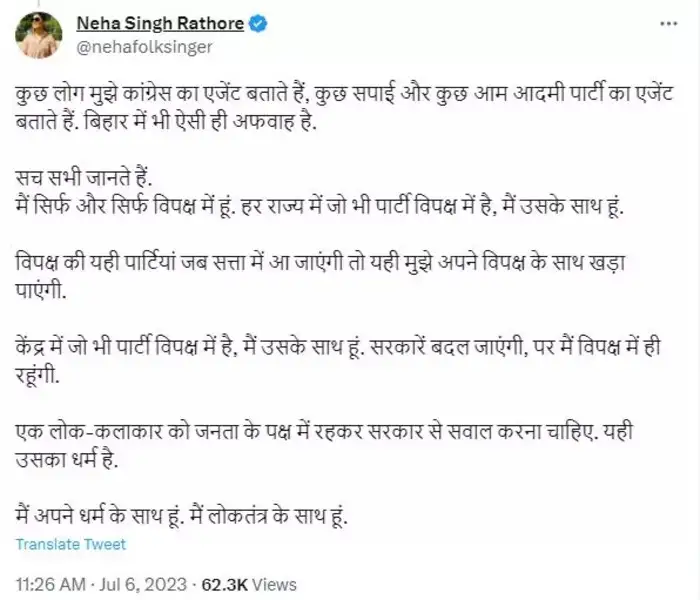Click the single word line 'पाएंगी.'
This screenshot has width=700, height=600.
41,291
